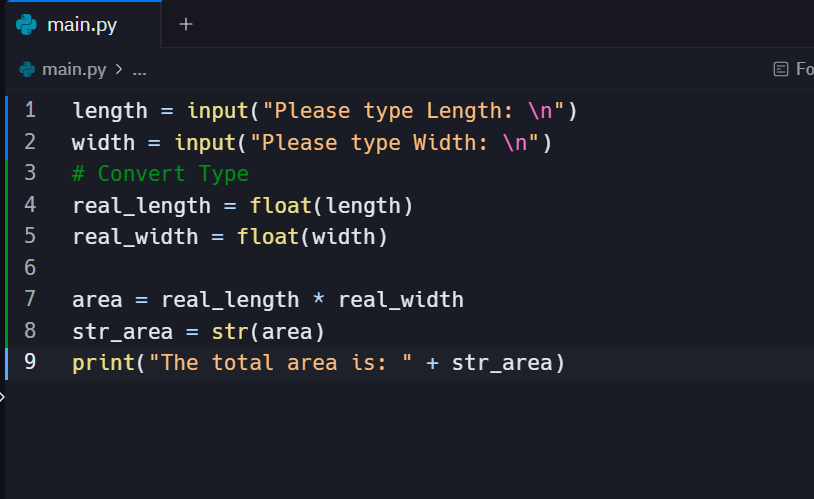
Task: Click line number 1 in gutter
Action: click(x=30, y=110)
